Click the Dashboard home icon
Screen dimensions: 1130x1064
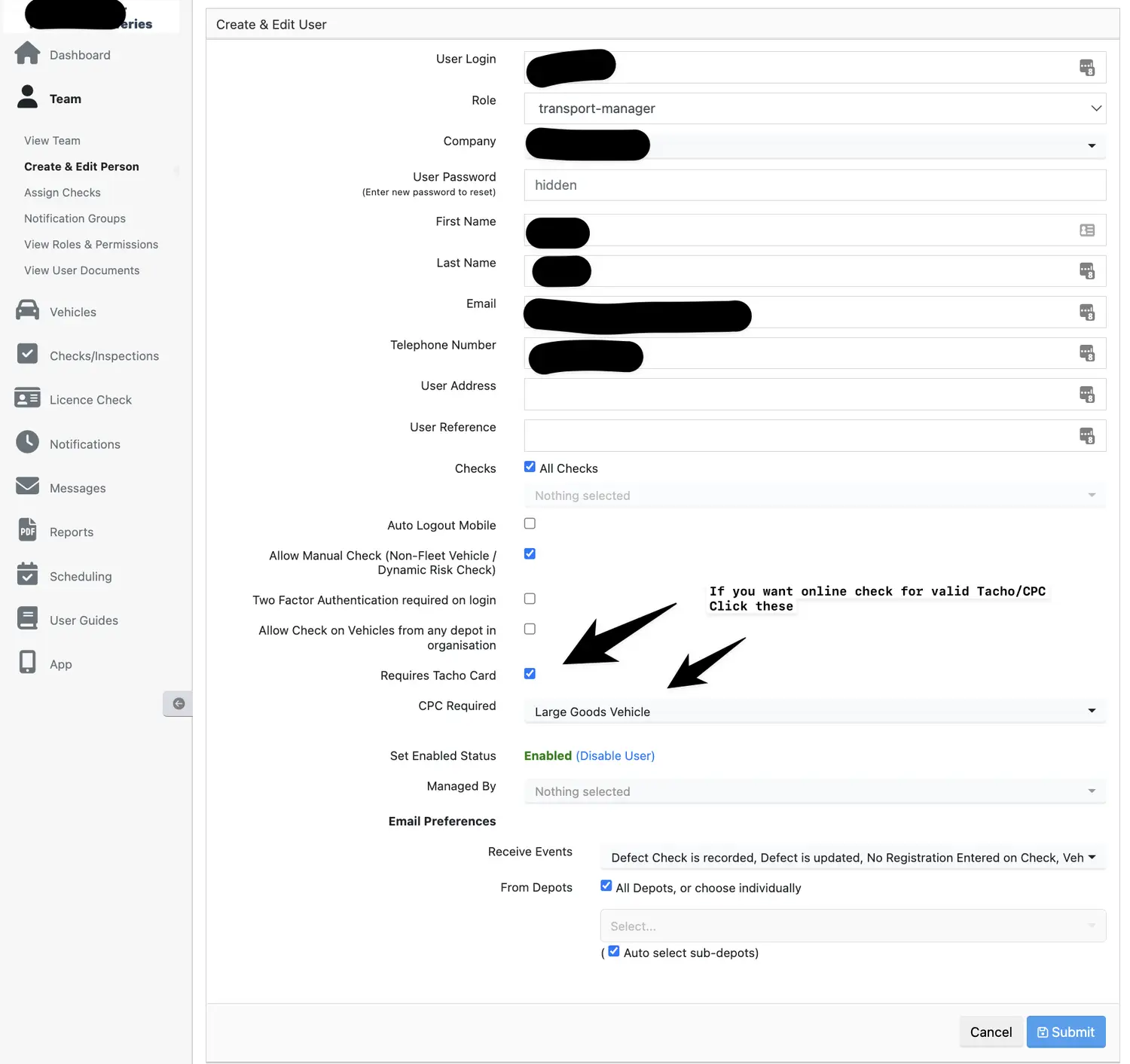pos(27,53)
